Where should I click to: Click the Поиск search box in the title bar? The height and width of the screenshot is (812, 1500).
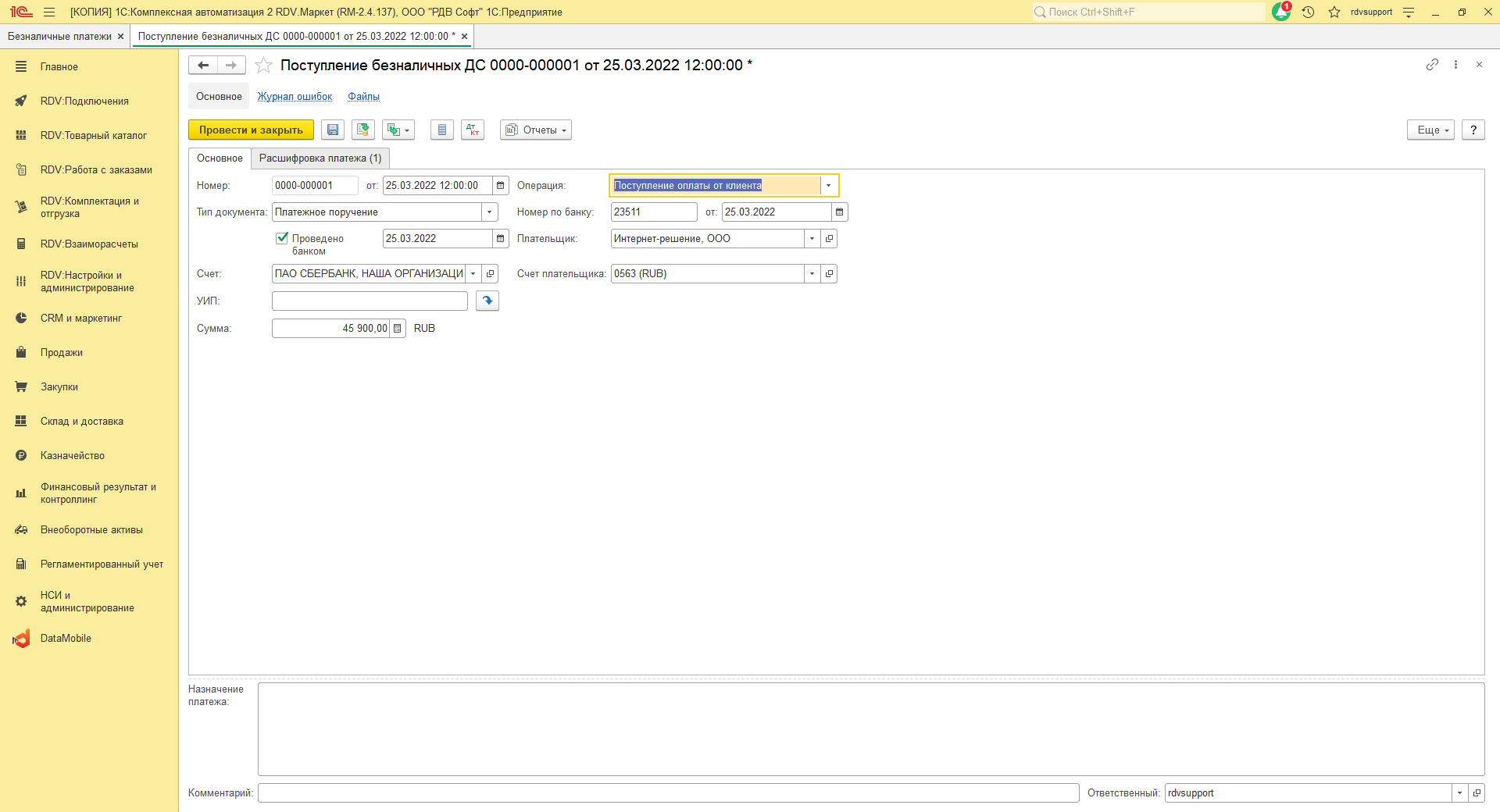click(1148, 12)
